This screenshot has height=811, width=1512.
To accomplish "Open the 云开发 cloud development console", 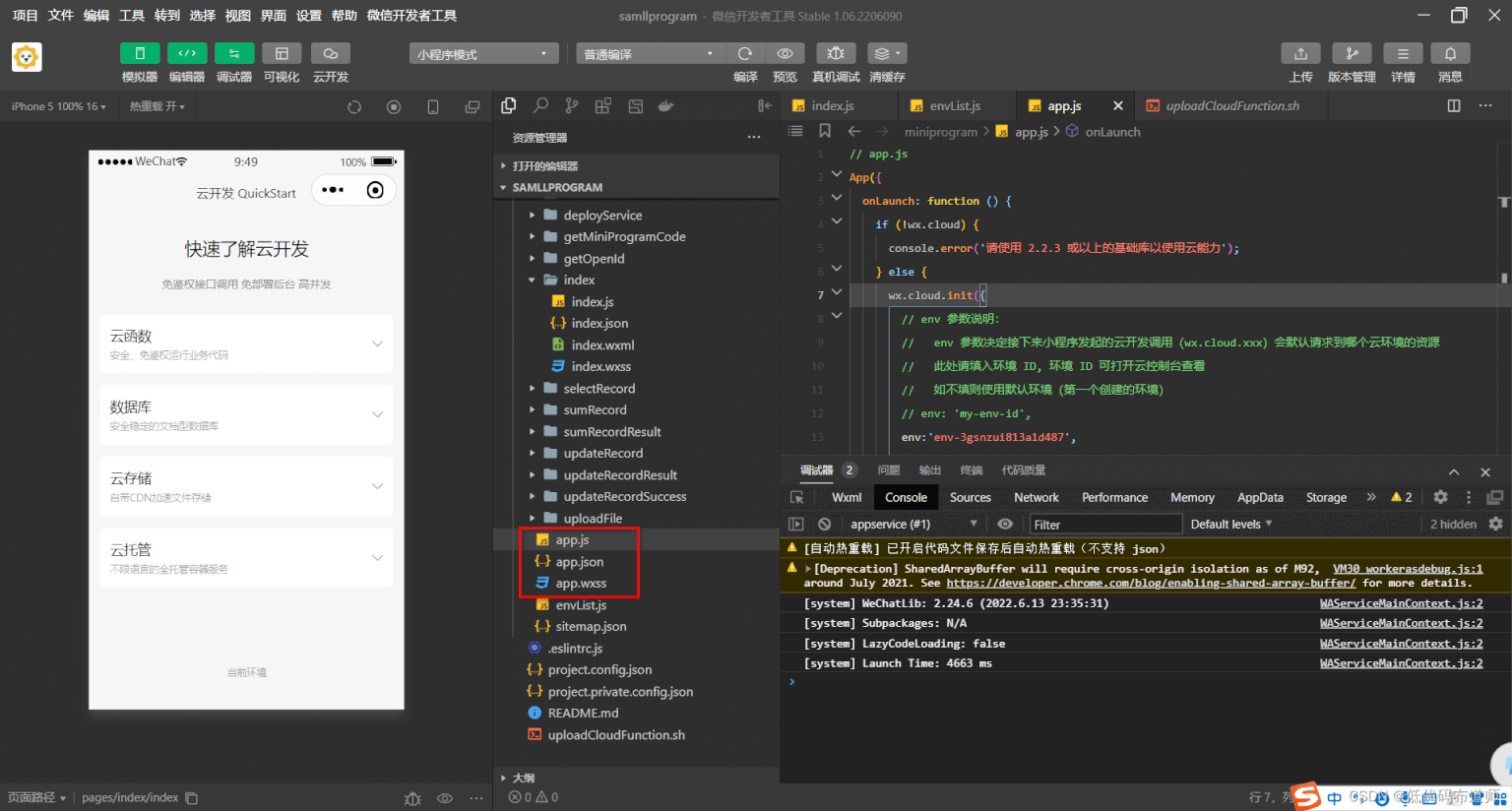I will [x=331, y=53].
